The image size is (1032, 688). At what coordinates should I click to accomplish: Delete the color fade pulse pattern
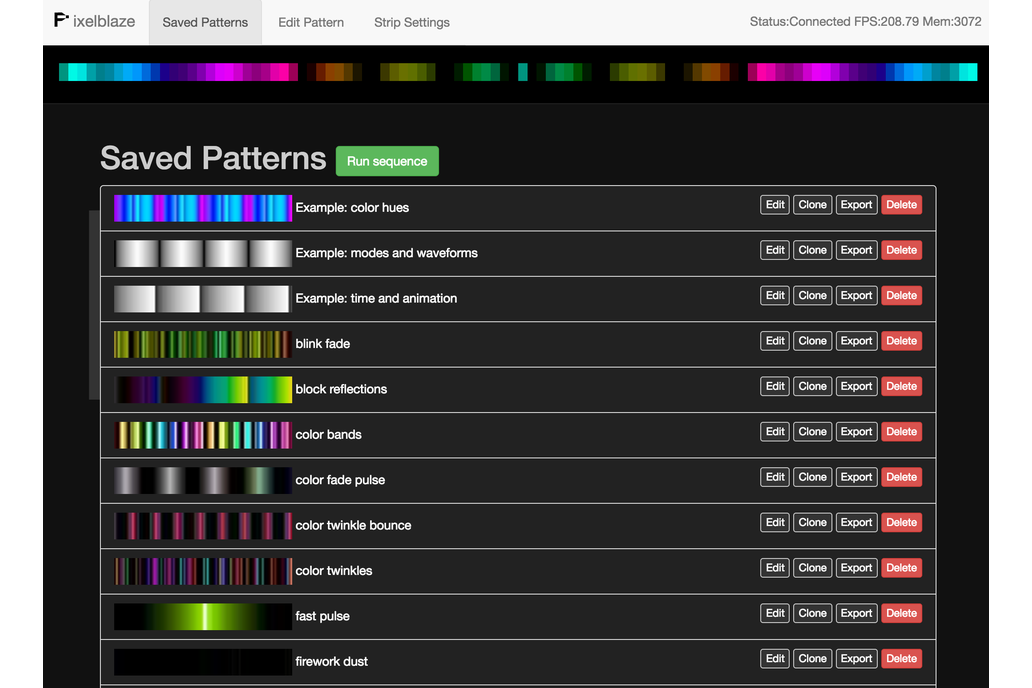[902, 477]
